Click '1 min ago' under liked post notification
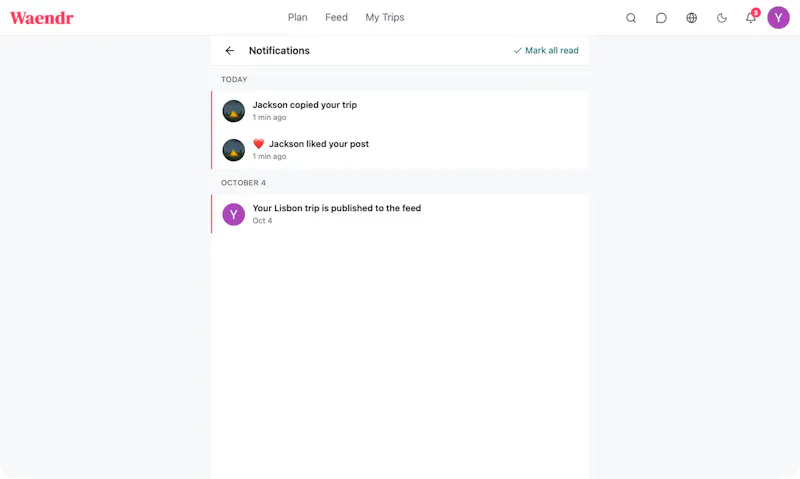Image resolution: width=800 pixels, height=479 pixels. tap(269, 156)
